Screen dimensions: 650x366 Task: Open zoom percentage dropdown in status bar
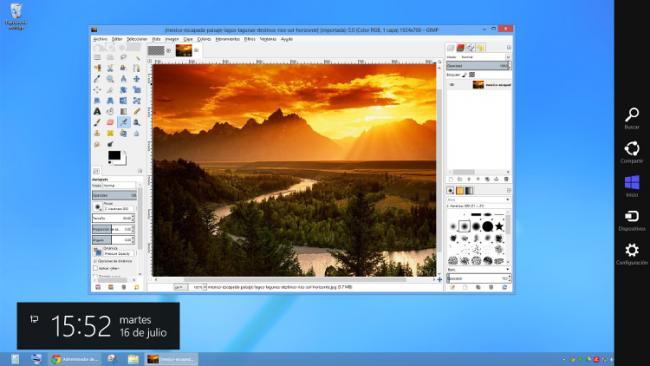[x=199, y=287]
